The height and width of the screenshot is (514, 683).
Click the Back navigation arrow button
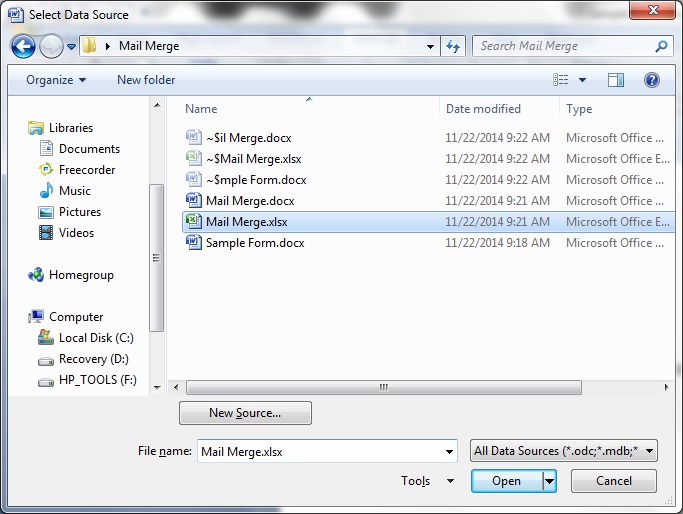(24, 46)
